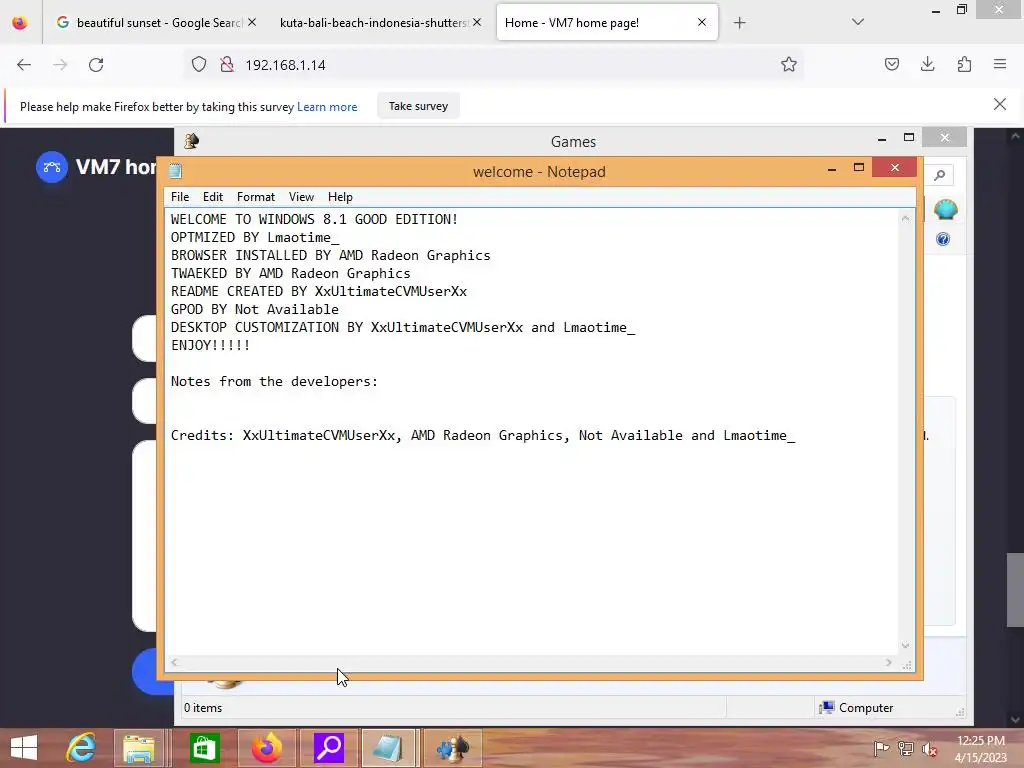The height and width of the screenshot is (768, 1024).
Task: Open the Save to Pocket icon
Action: (x=892, y=64)
